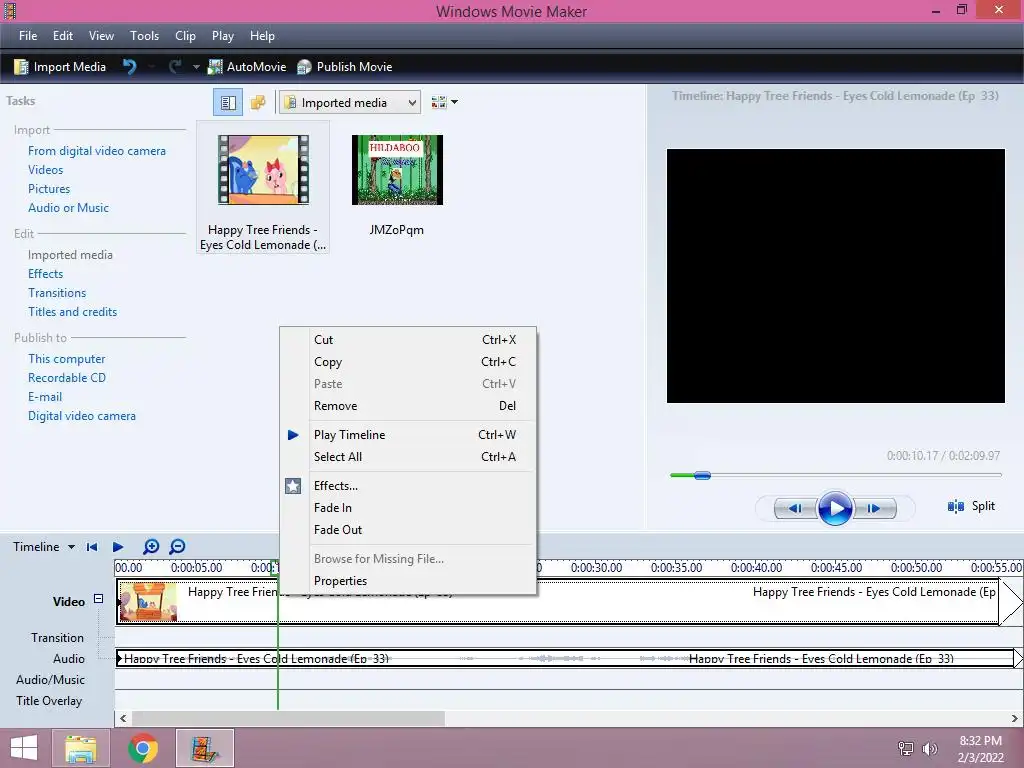Publish to Recordable CD
This screenshot has width=1024, height=768.
point(67,377)
